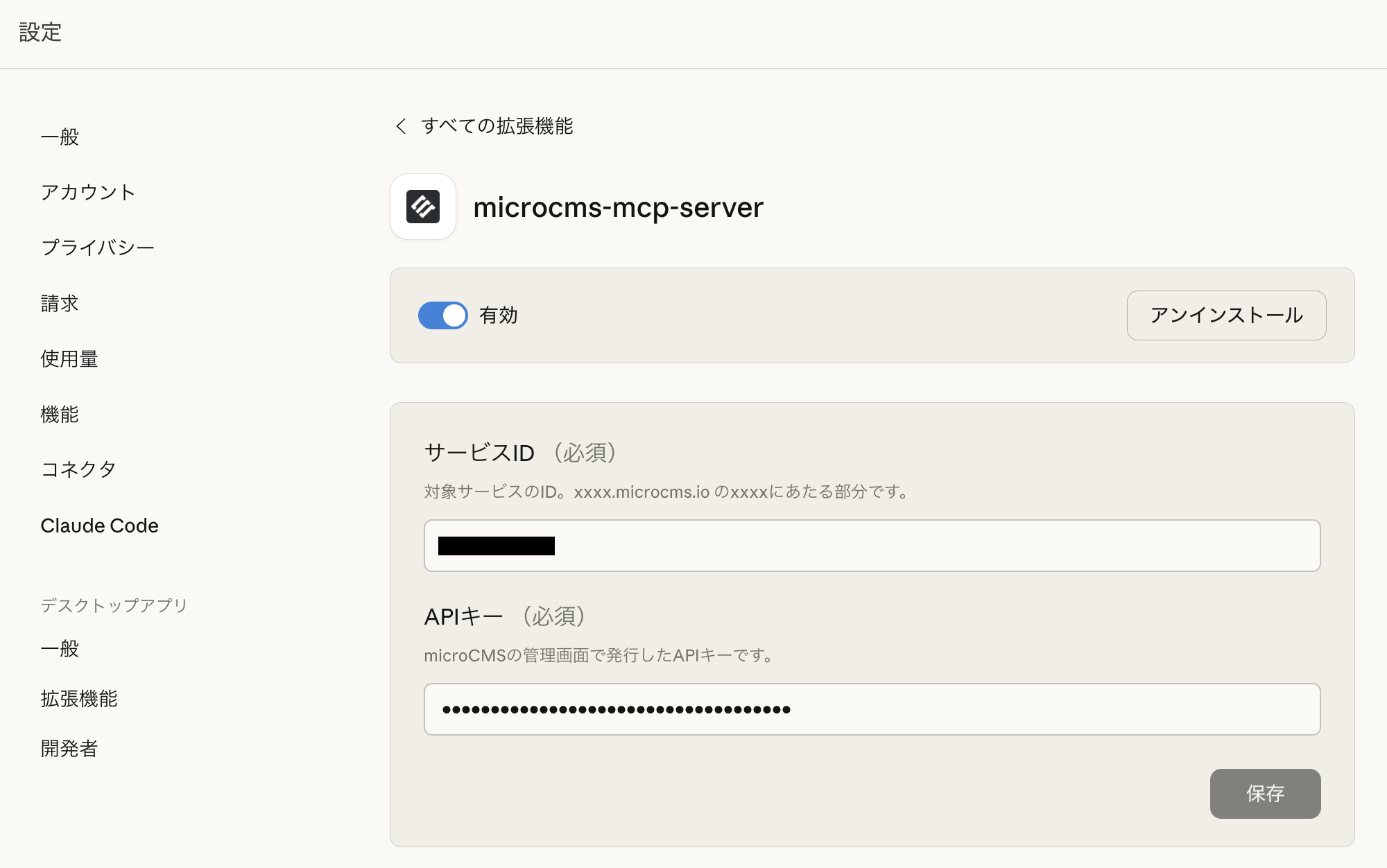Open desktop app 一般 settings
Screen dimensions: 1387x868
(60, 648)
